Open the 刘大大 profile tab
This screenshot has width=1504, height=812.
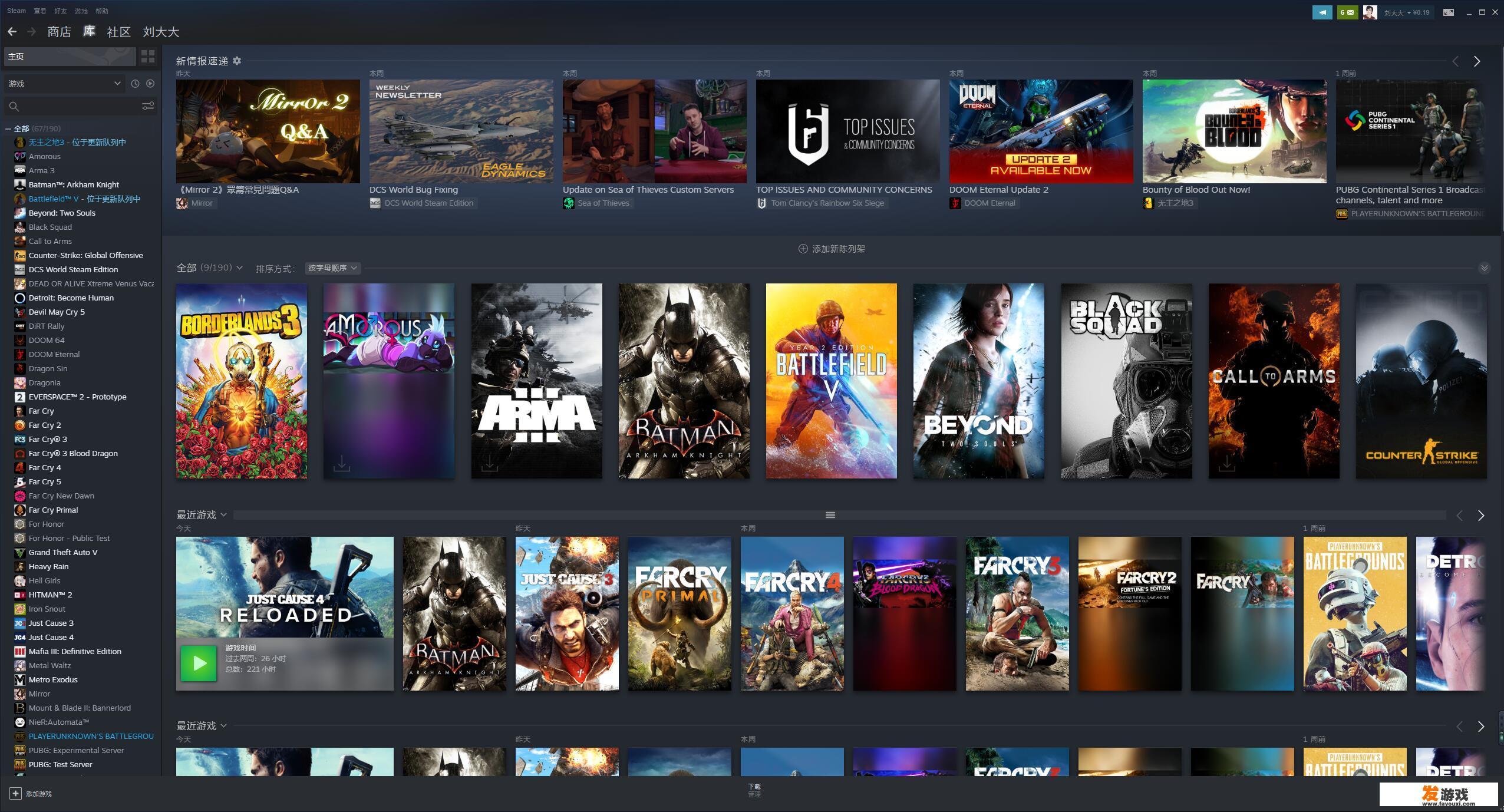coord(161,32)
